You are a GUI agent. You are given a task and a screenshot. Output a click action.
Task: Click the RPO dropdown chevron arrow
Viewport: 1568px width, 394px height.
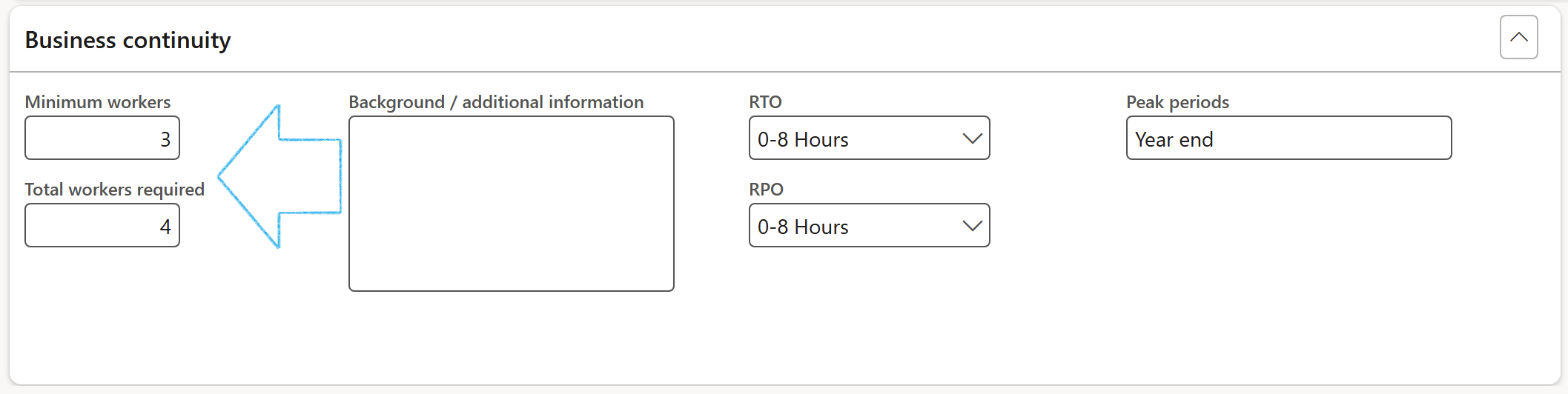tap(972, 226)
